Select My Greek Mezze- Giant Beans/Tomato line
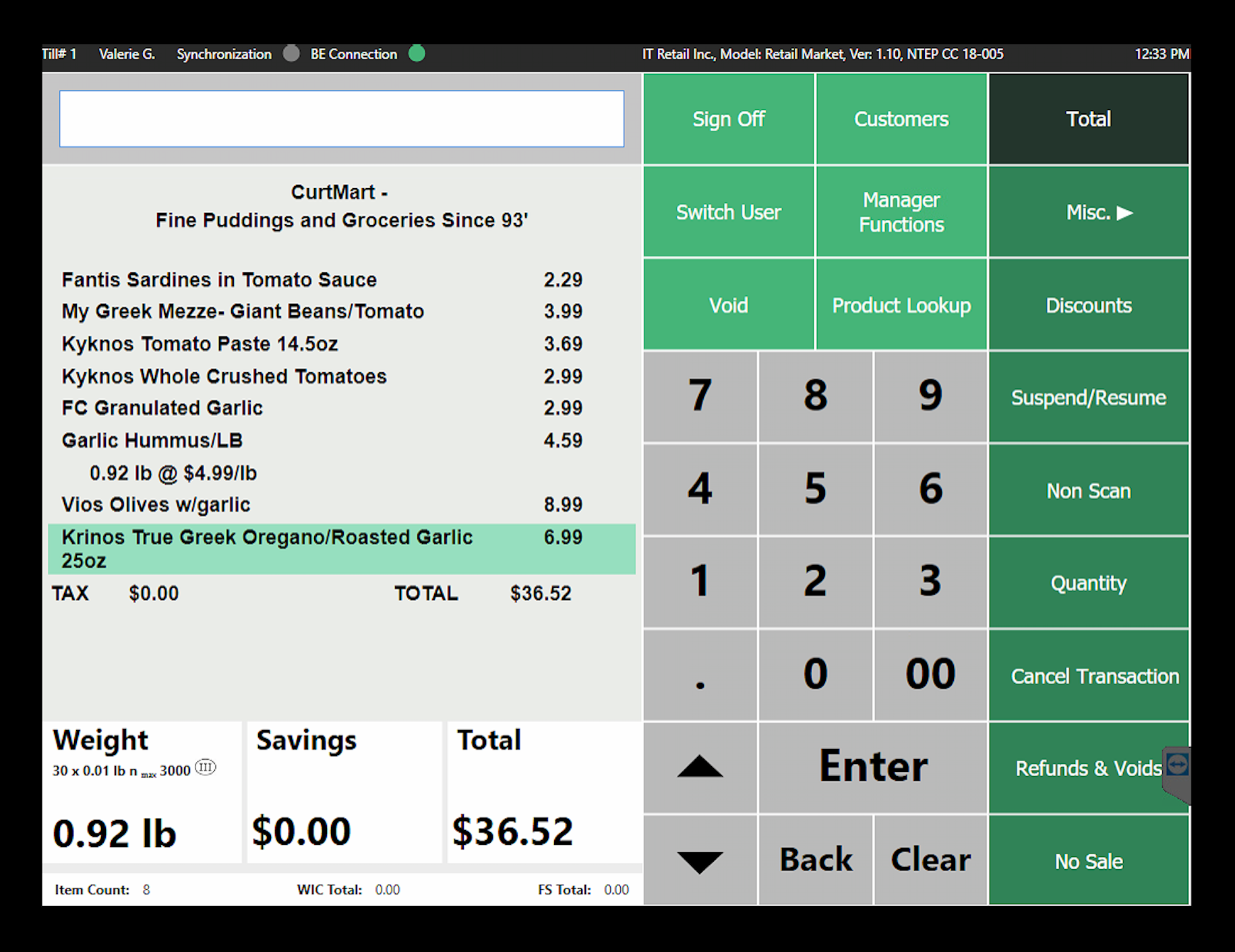 (342, 311)
